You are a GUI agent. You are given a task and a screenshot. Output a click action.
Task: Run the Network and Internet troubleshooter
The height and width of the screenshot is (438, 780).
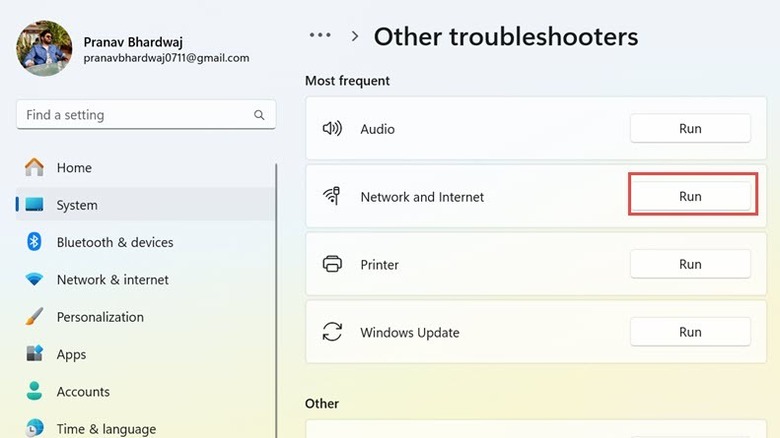click(690, 197)
